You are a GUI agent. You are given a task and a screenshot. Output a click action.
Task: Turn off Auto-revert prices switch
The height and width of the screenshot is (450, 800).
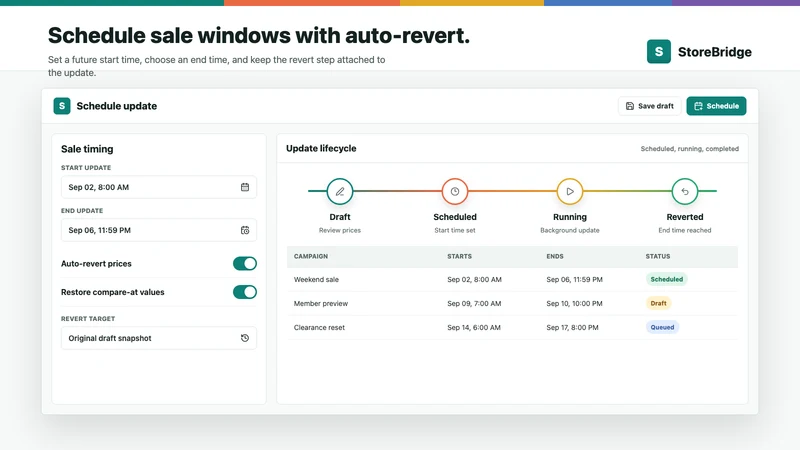tap(245, 264)
